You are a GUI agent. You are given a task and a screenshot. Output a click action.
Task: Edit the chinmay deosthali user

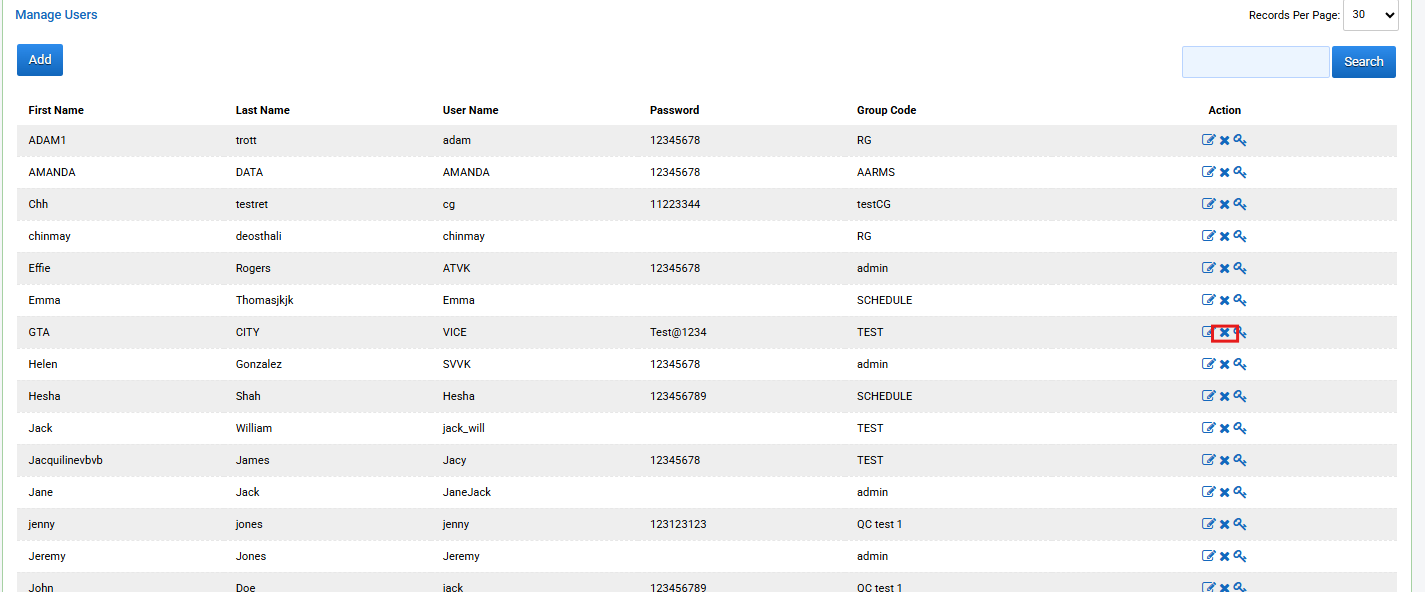pyautogui.click(x=1208, y=237)
